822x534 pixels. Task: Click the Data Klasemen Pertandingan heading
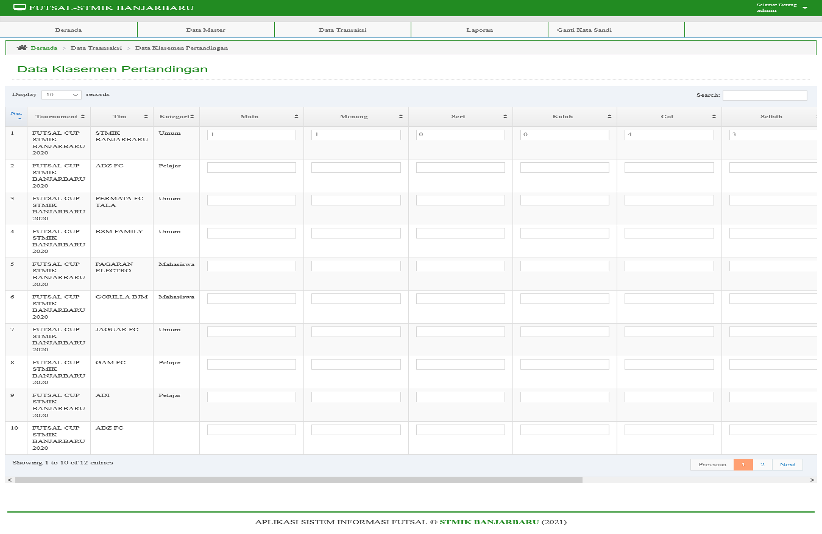coord(112,69)
